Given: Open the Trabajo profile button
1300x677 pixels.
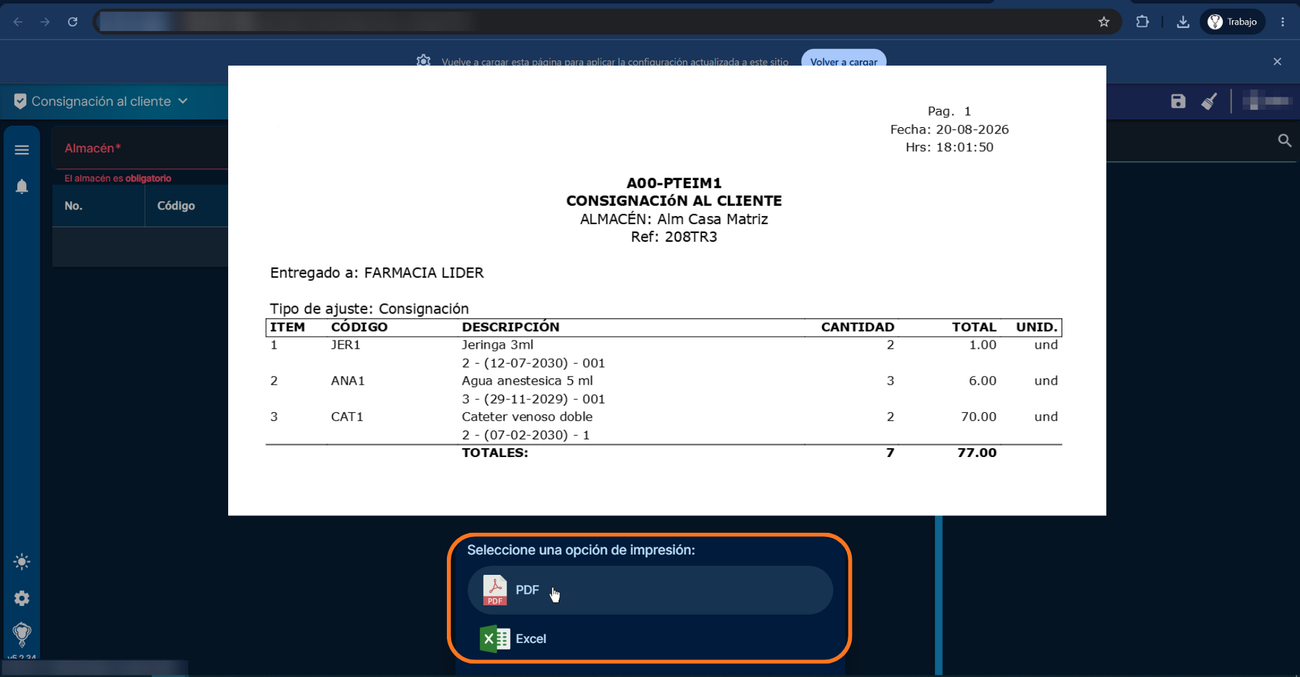Looking at the screenshot, I should click(1232, 22).
